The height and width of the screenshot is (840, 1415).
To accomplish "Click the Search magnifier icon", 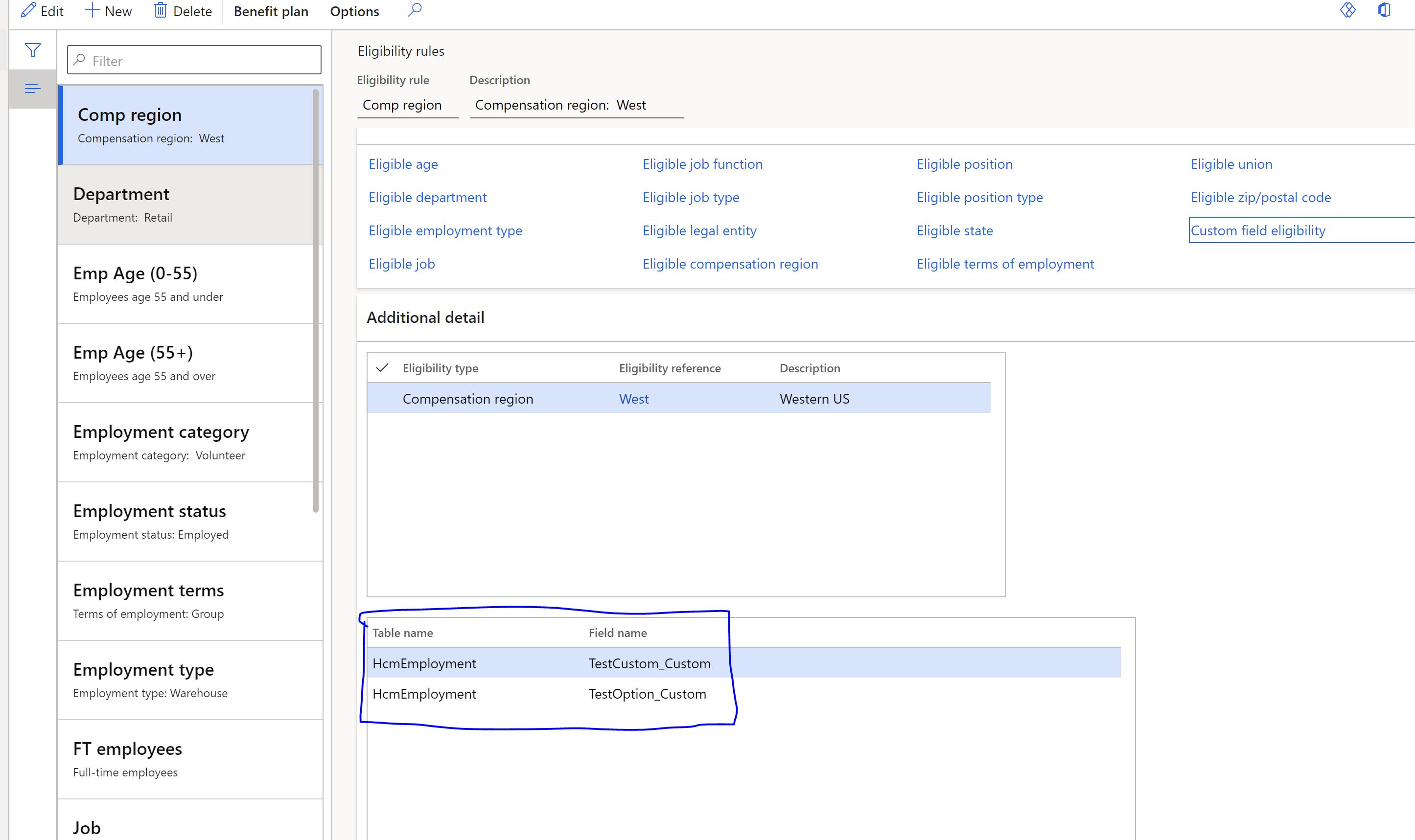I will [x=415, y=11].
